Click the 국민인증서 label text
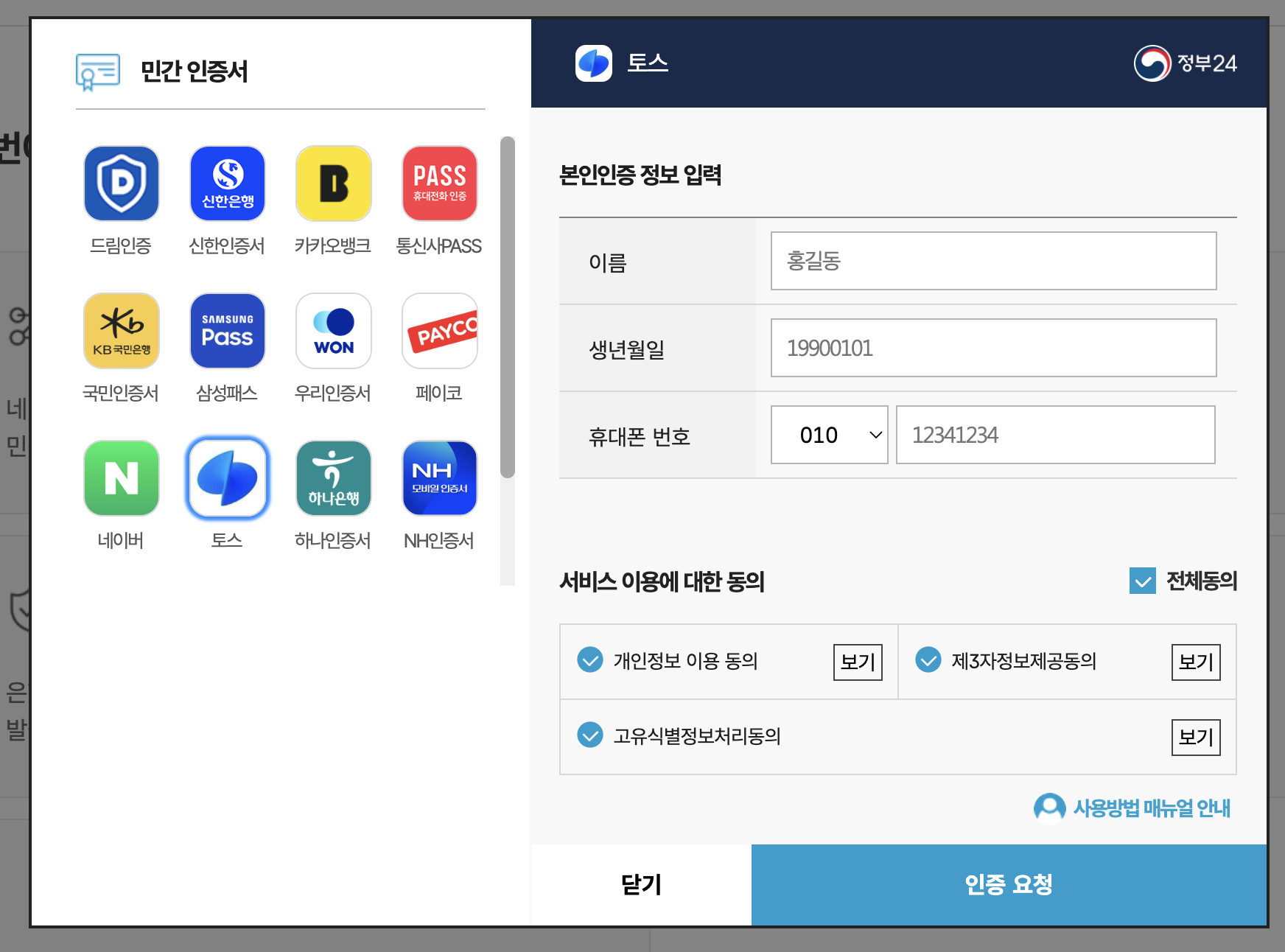1285x952 pixels. pyautogui.click(x=121, y=393)
